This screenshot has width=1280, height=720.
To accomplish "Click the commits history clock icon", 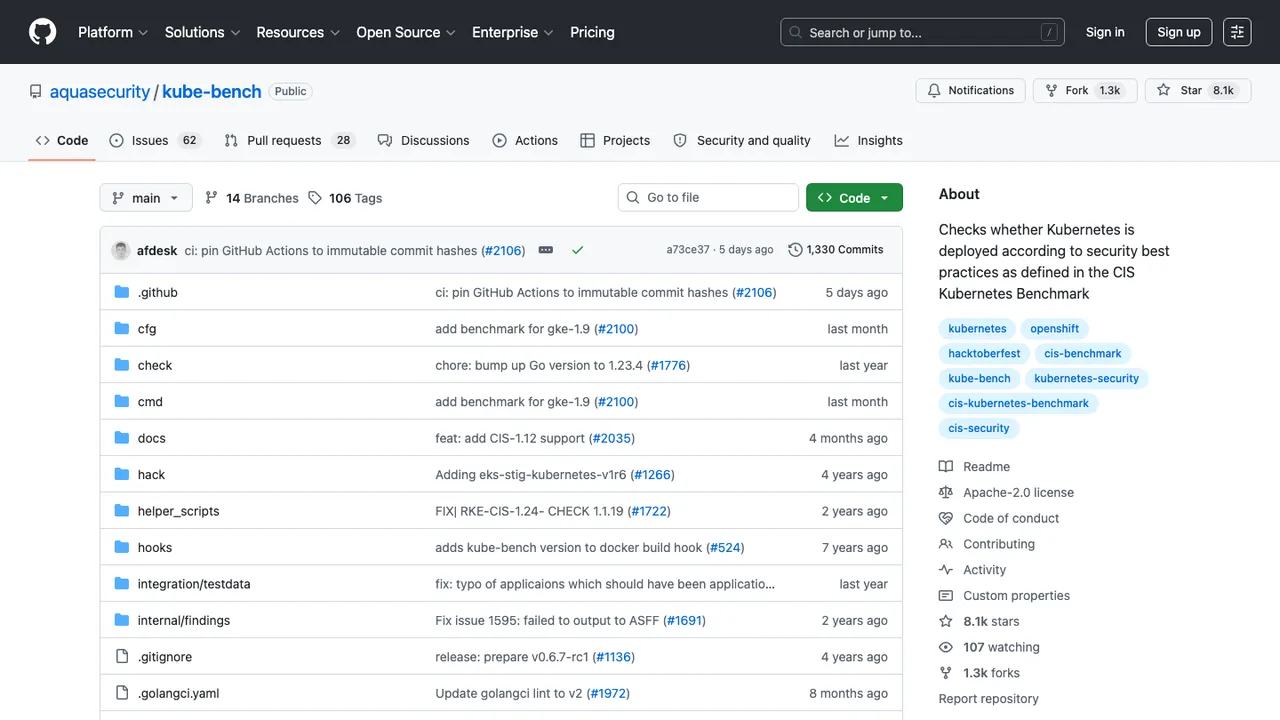I will click(x=795, y=250).
